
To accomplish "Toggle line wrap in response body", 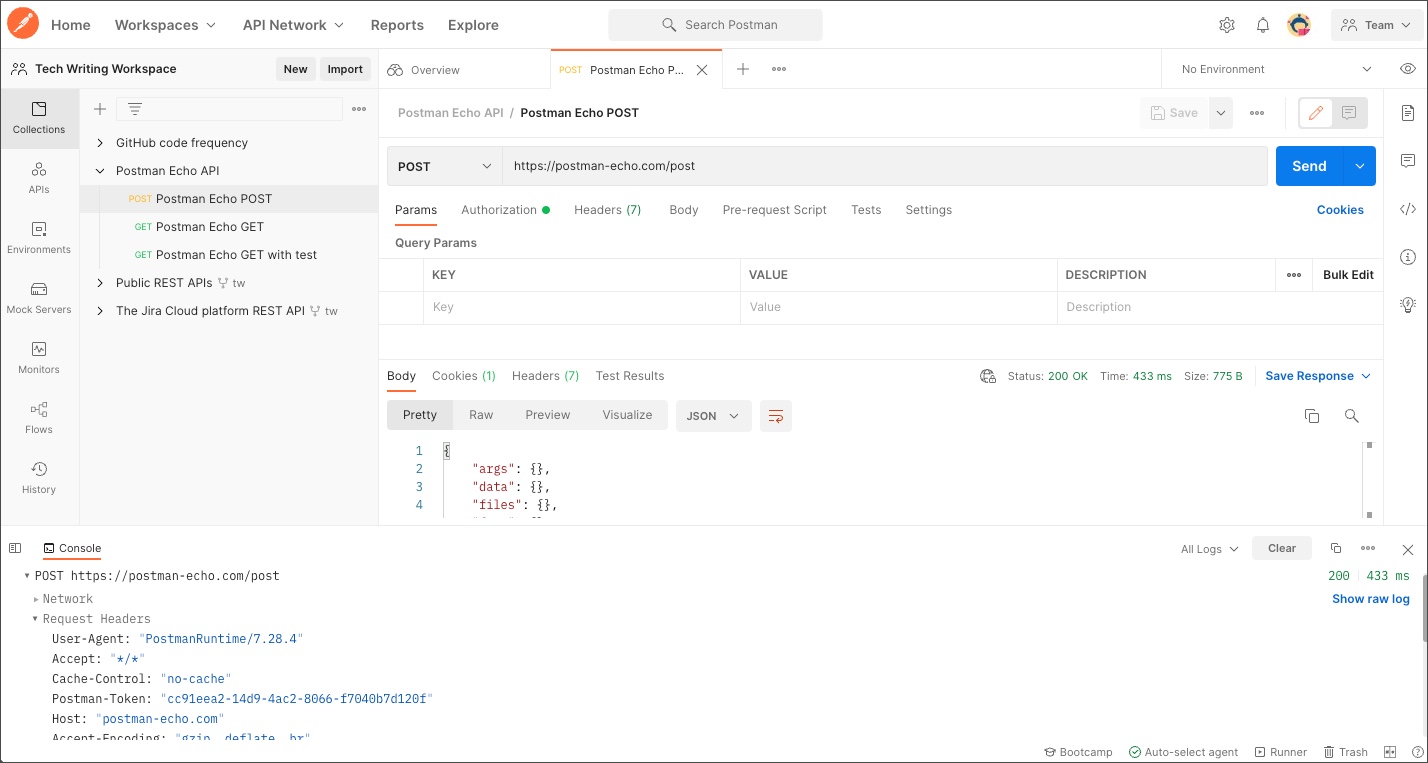I will tap(776, 416).
